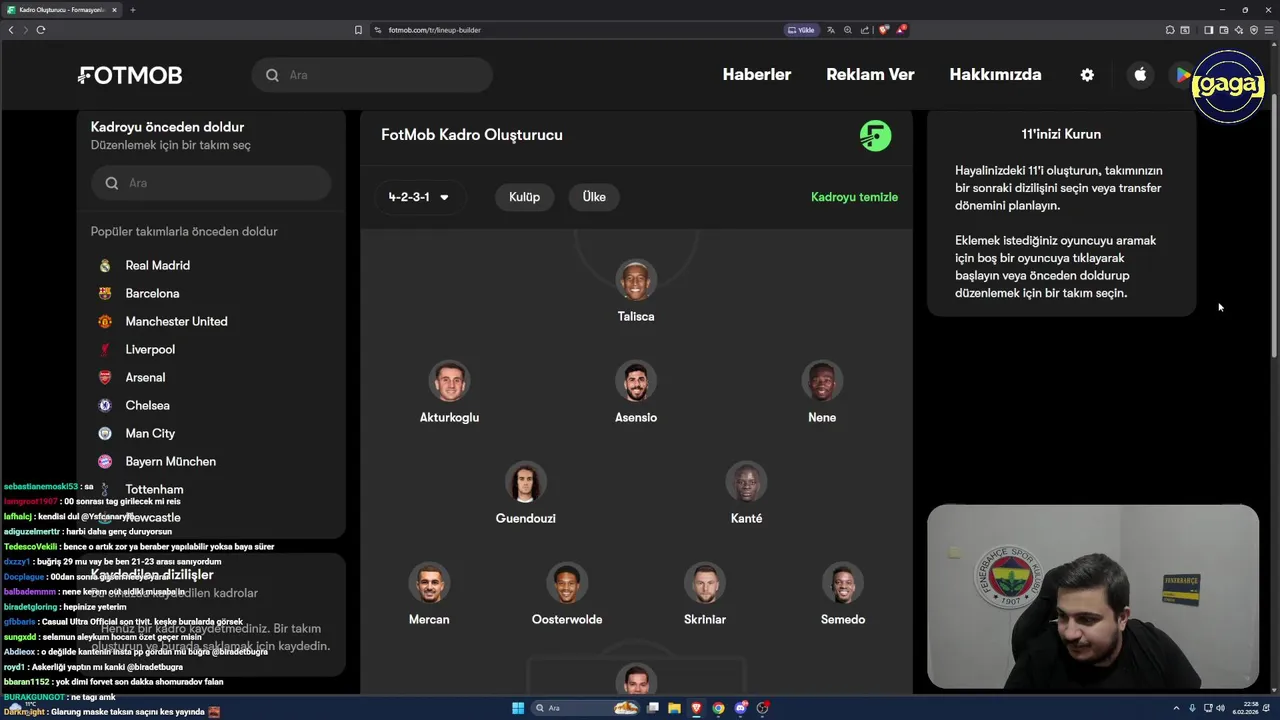Open a new browser tab

pyautogui.click(x=132, y=10)
